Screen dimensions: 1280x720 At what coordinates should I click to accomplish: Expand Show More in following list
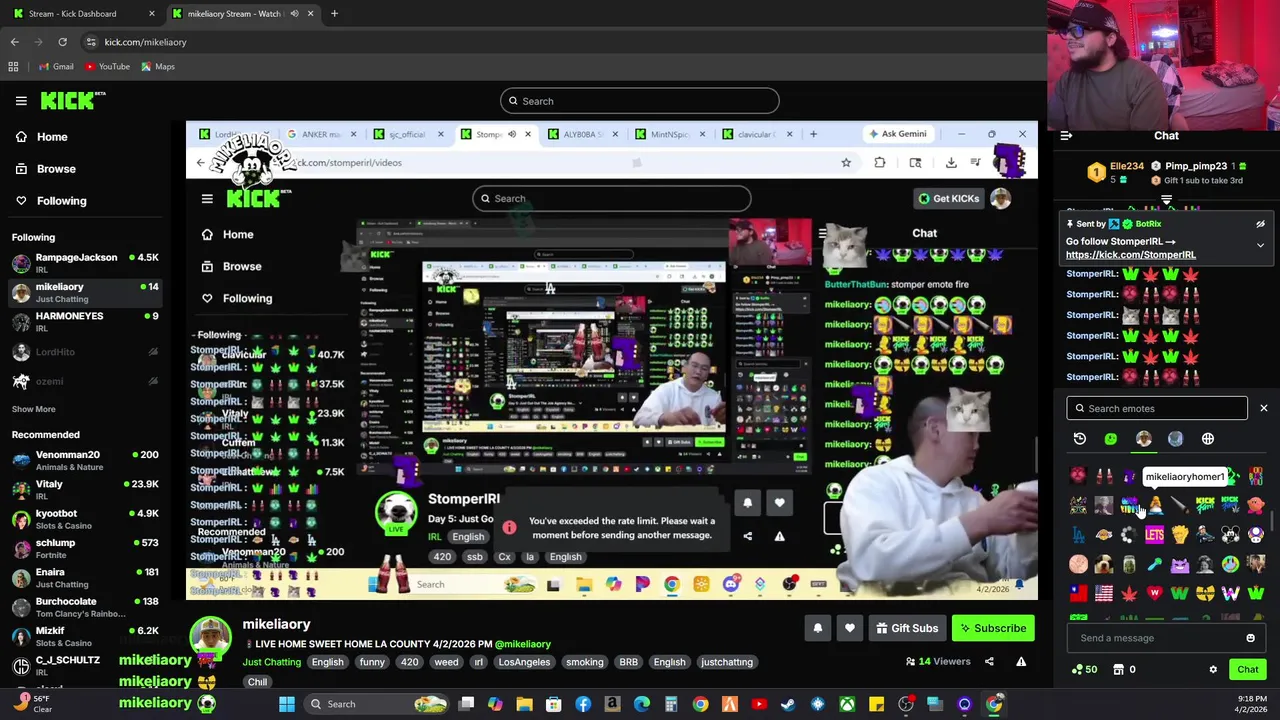pos(33,409)
